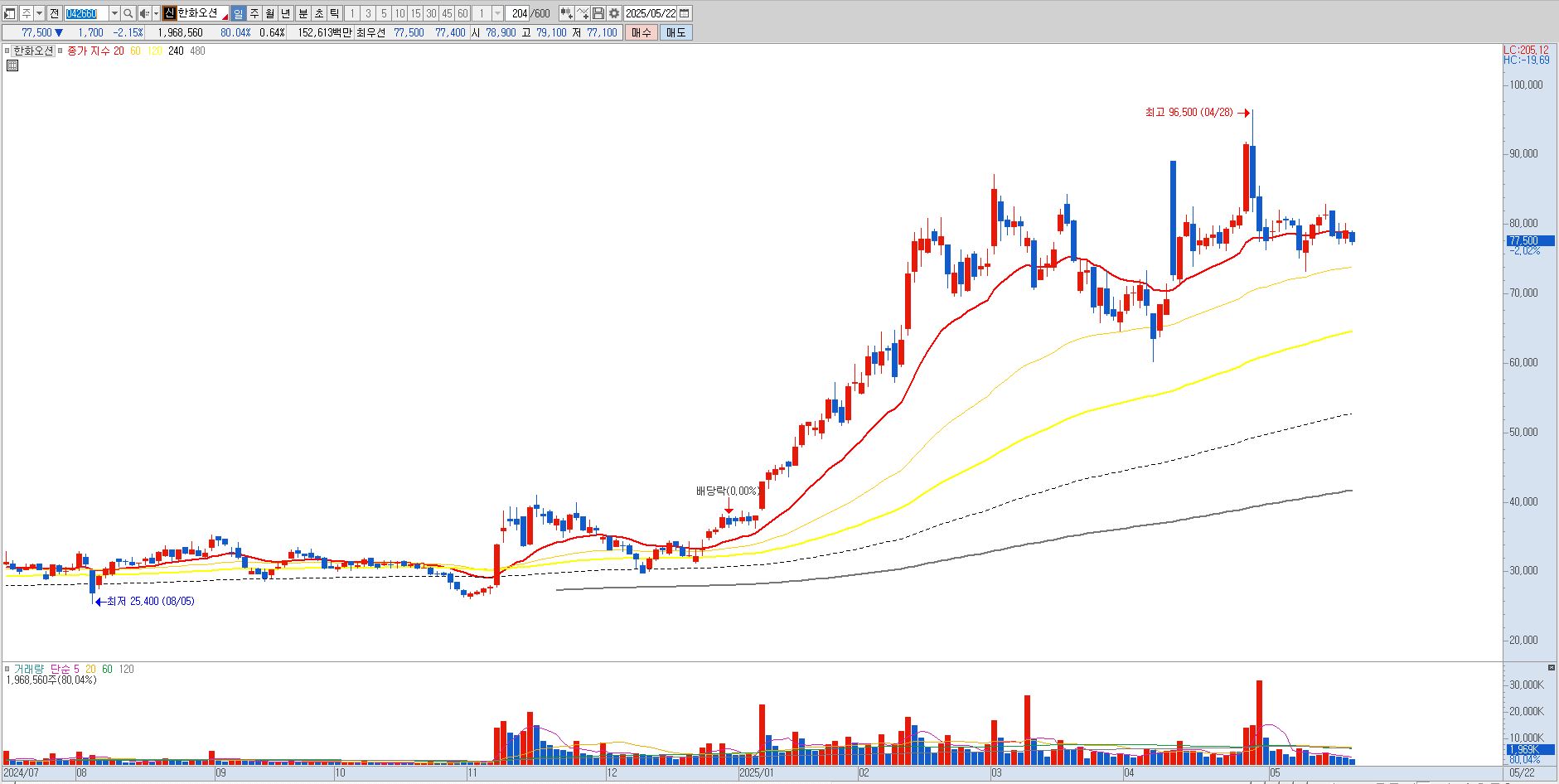Screen dimensions: 1559x784
Task: Click the stock code field 042660
Action: tap(86, 13)
